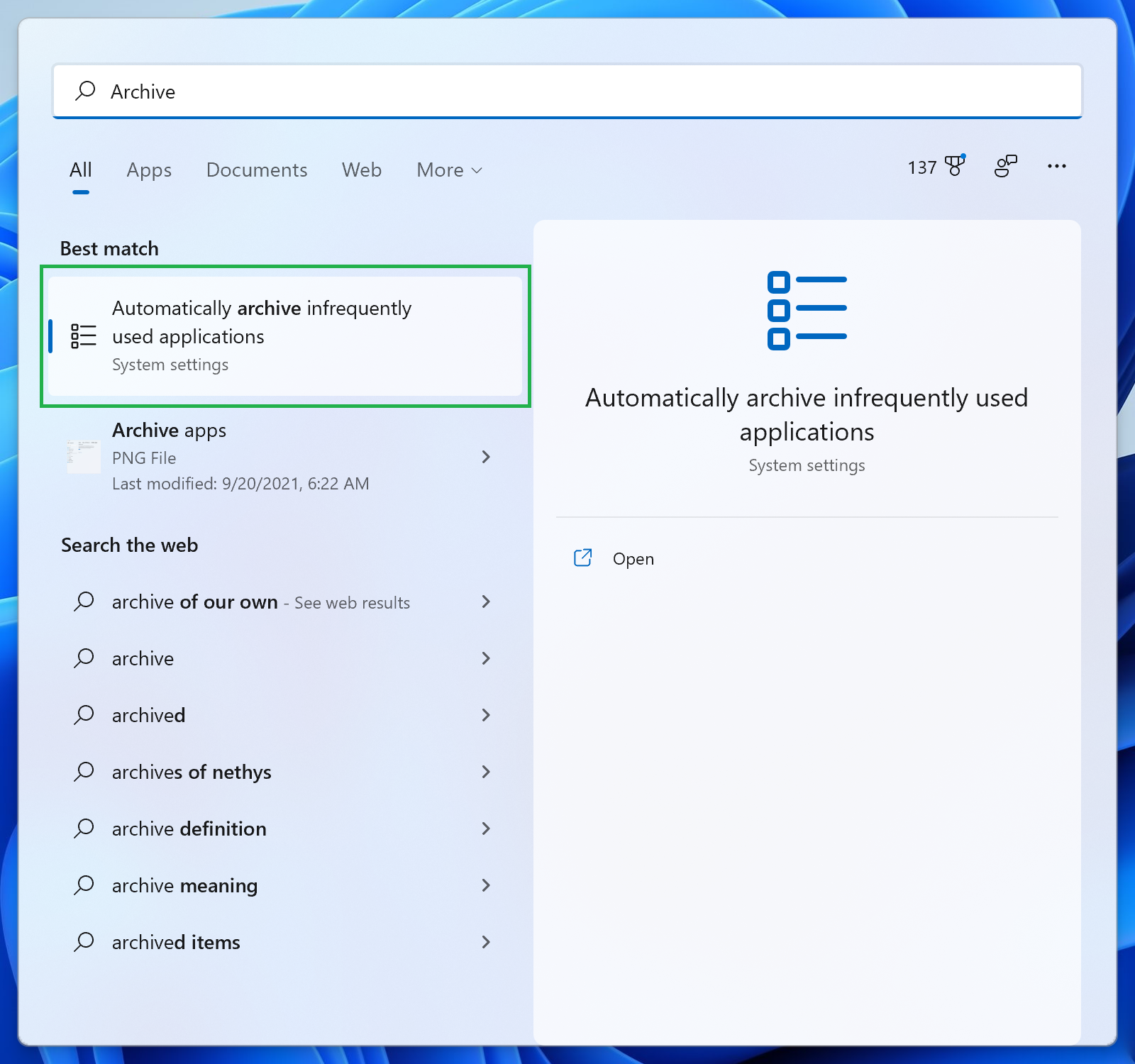Click magnifier icon beside 'archive of our own'
Screen dimensions: 1135x1064
click(x=84, y=602)
